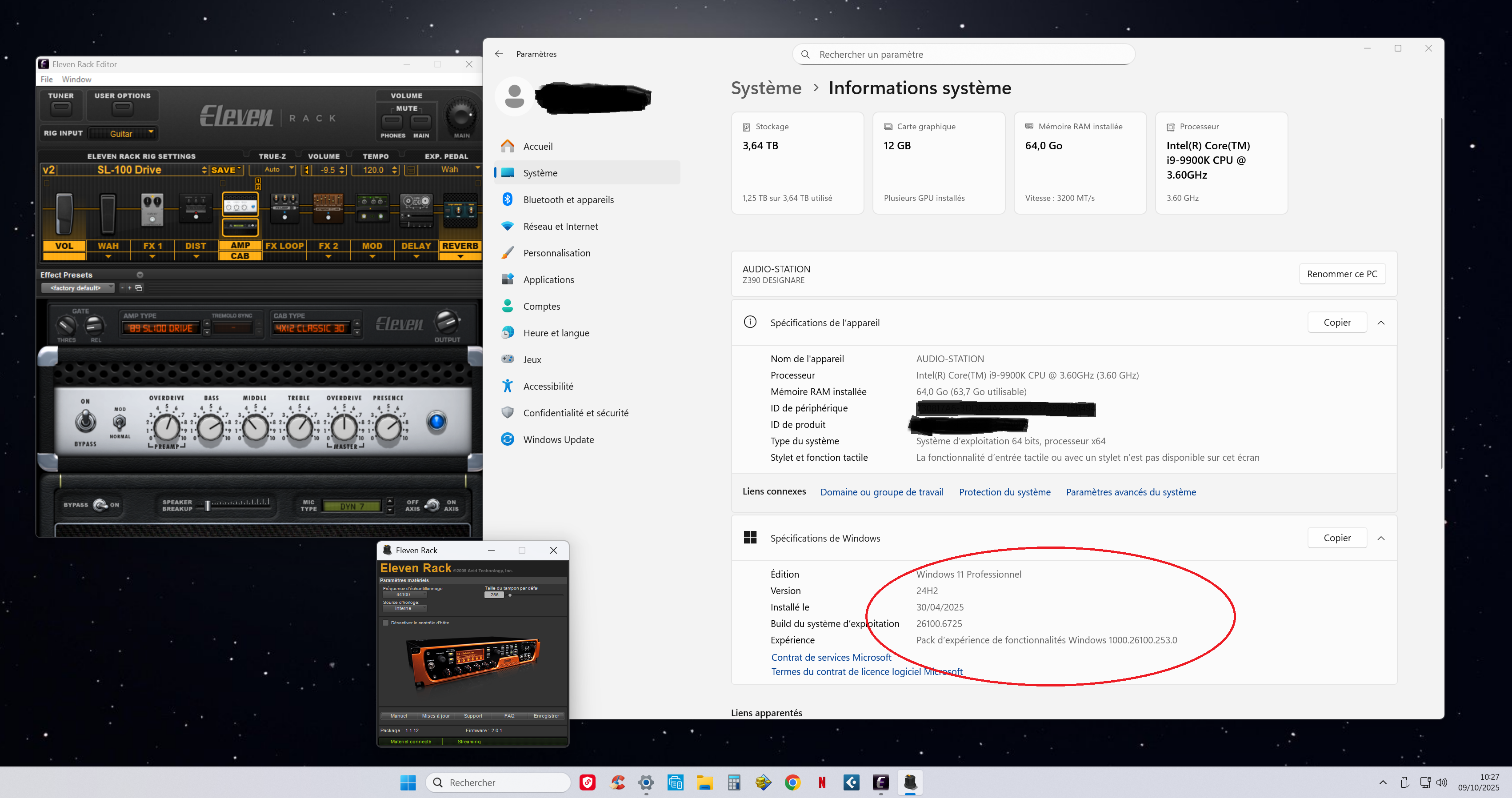Select the DIST pedal in rig chain
The image size is (1512, 798).
[196, 209]
